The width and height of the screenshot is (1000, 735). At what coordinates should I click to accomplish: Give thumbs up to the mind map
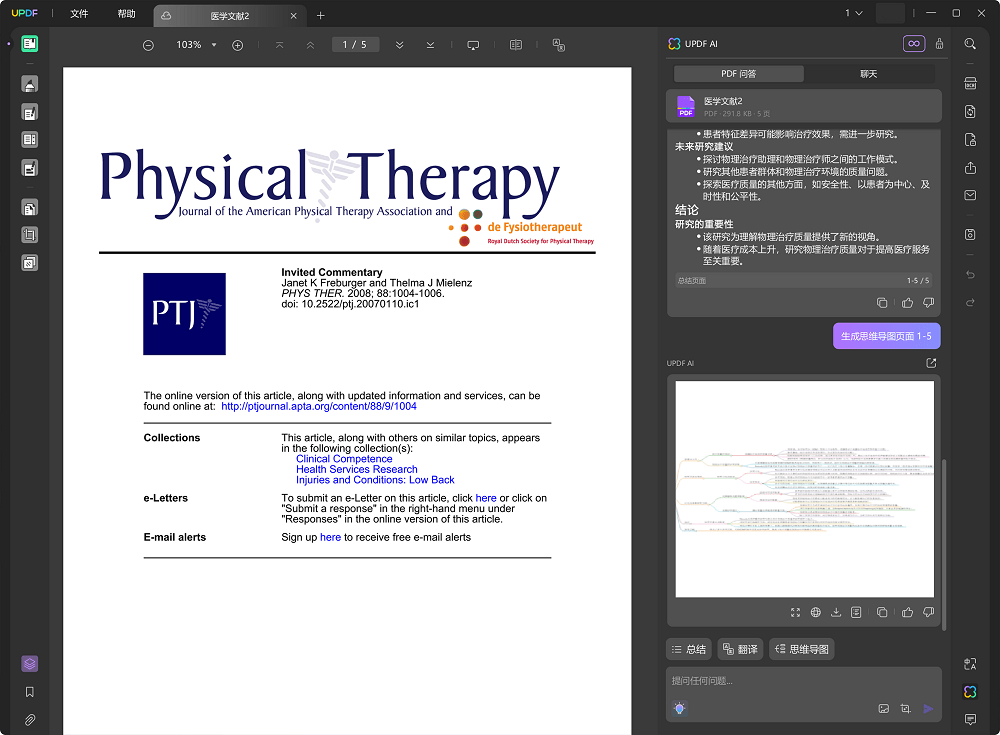click(x=908, y=612)
